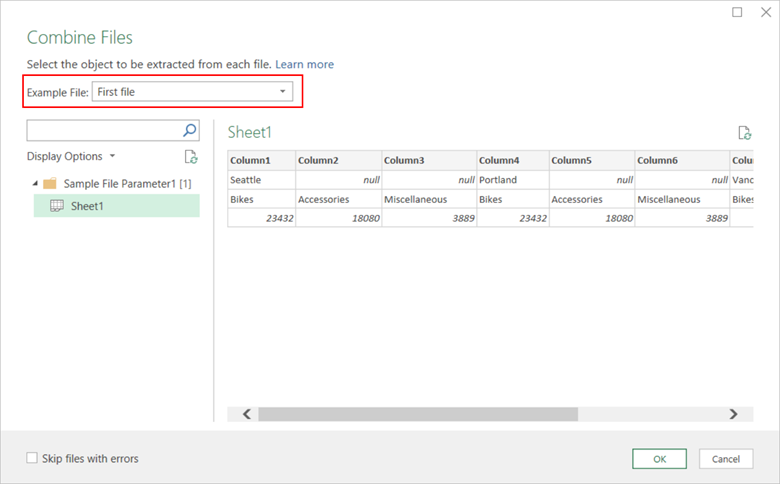Click 18080 value in Column2
The image size is (780, 484).
[x=339, y=218]
